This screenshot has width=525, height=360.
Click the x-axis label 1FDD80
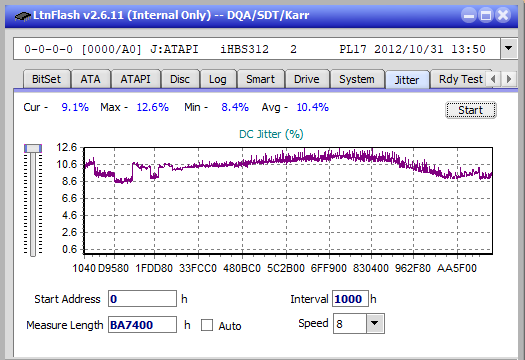154,268
